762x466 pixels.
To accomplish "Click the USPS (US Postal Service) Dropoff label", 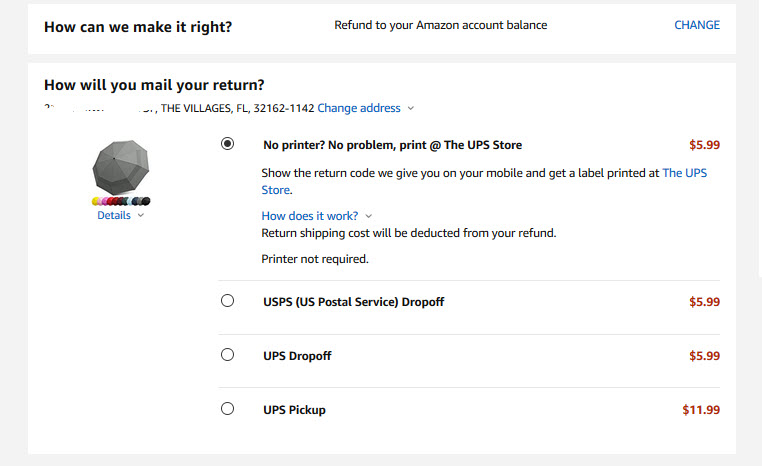I will (x=353, y=302).
